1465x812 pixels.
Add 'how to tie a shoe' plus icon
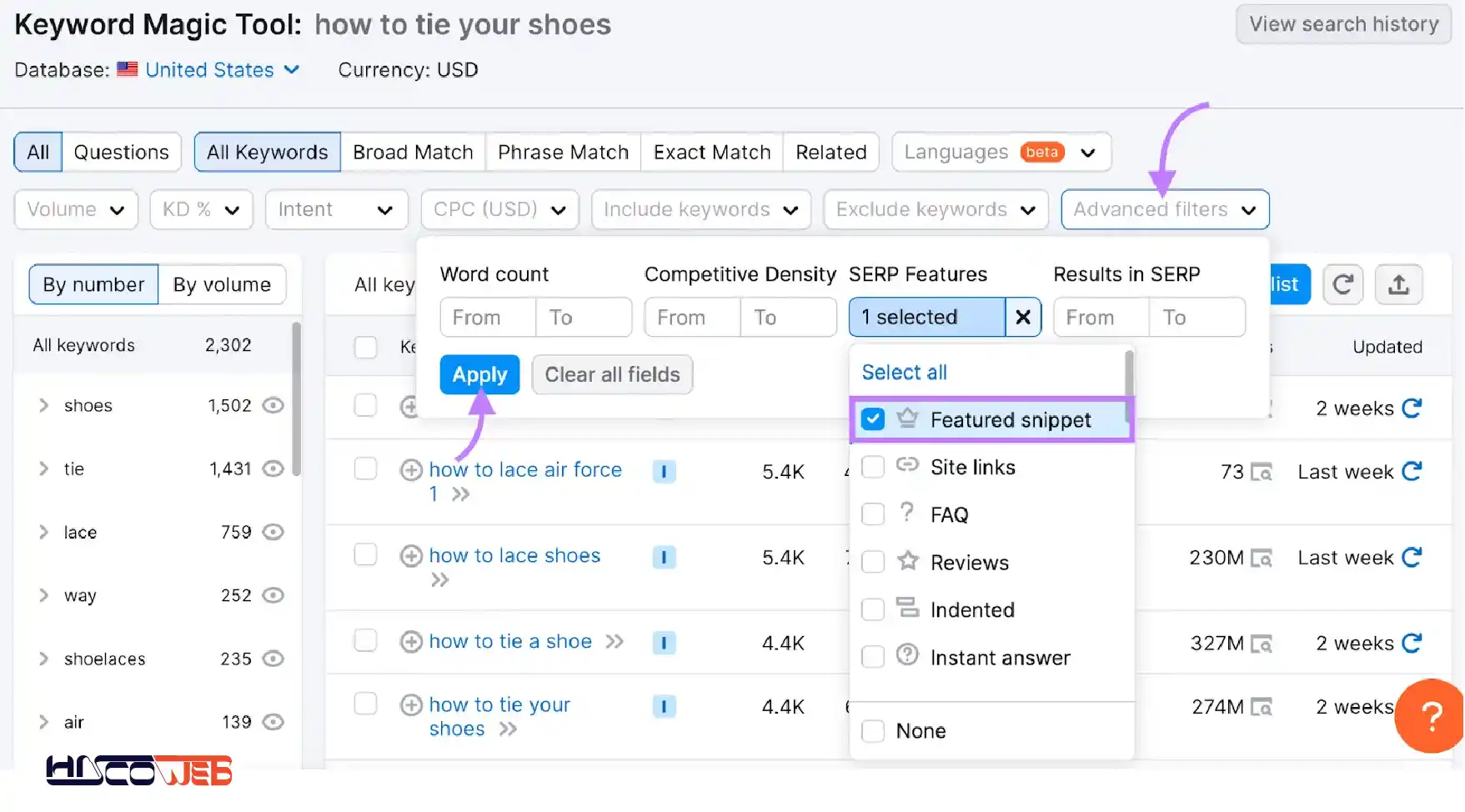[411, 642]
